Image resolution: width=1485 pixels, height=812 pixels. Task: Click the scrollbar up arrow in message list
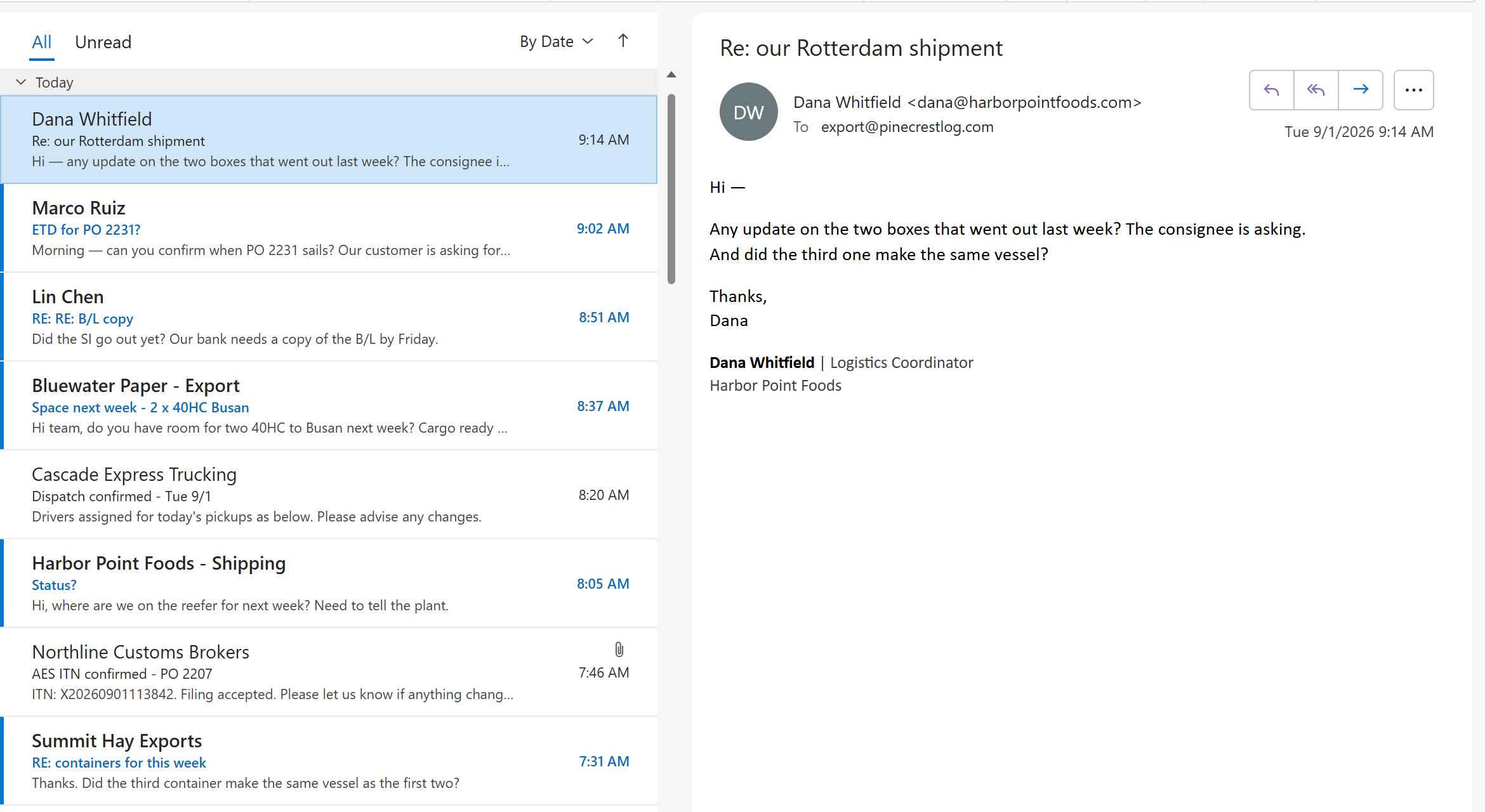pos(671,75)
